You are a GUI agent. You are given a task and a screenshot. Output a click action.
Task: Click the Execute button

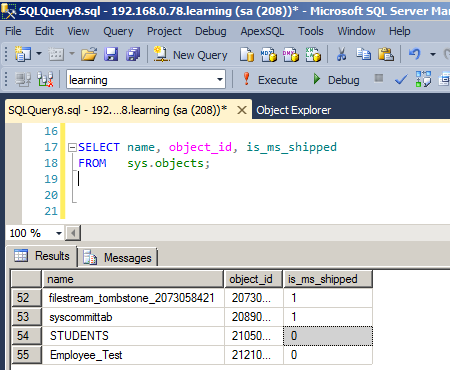pyautogui.click(x=270, y=80)
